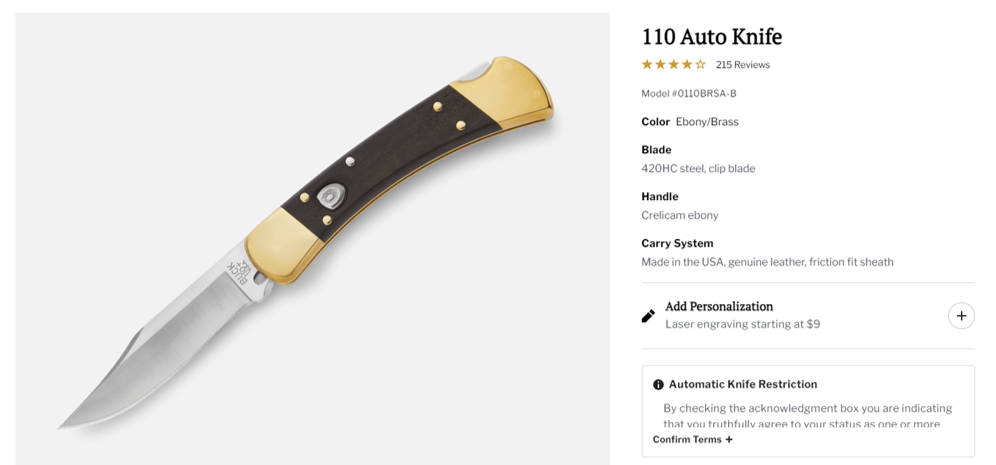Click the Automatic Knife Restriction heading
The width and height of the screenshot is (996, 465).
pyautogui.click(x=743, y=384)
